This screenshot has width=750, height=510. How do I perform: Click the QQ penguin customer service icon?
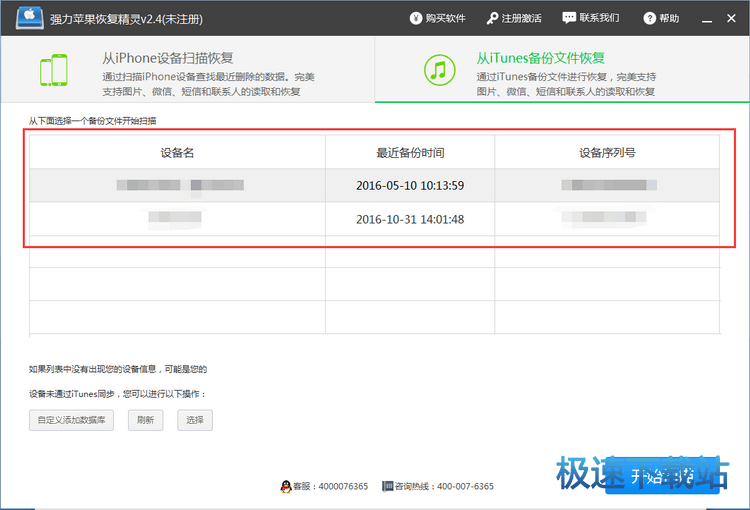click(x=286, y=487)
